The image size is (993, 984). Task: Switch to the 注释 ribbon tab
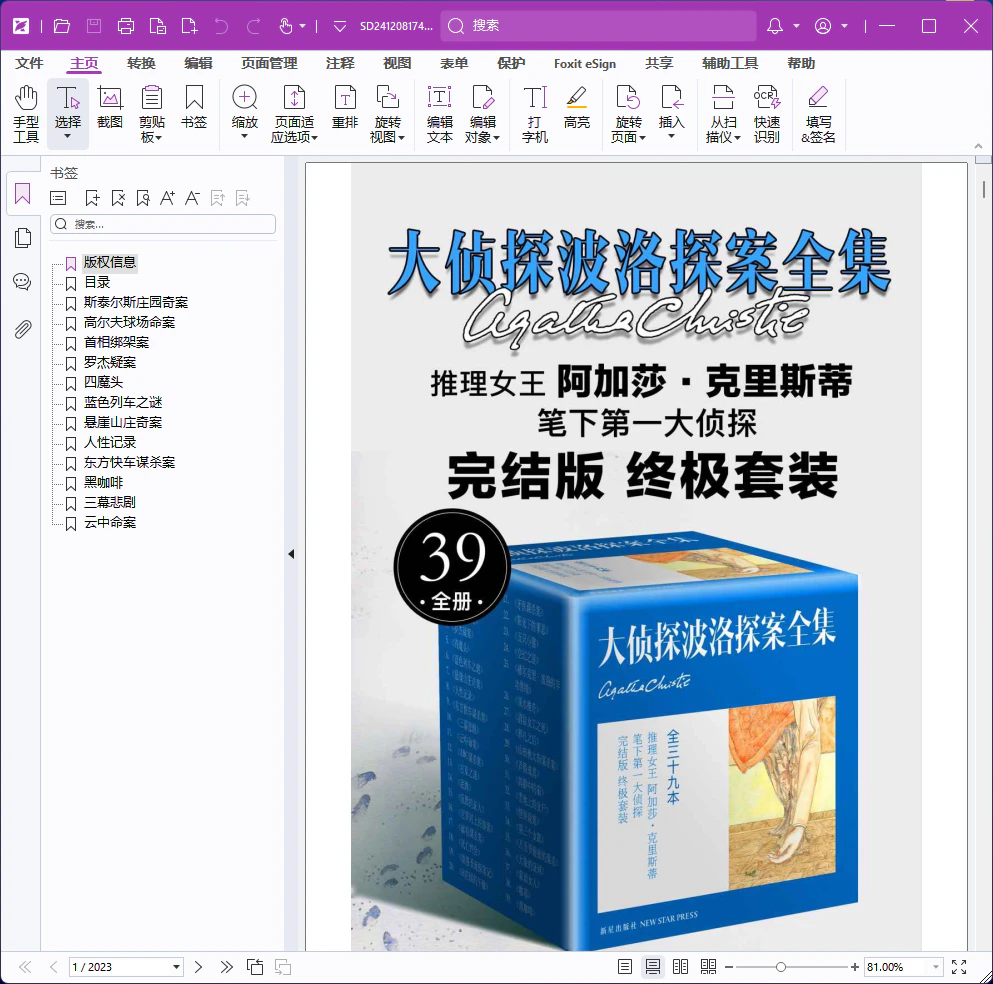pos(340,62)
